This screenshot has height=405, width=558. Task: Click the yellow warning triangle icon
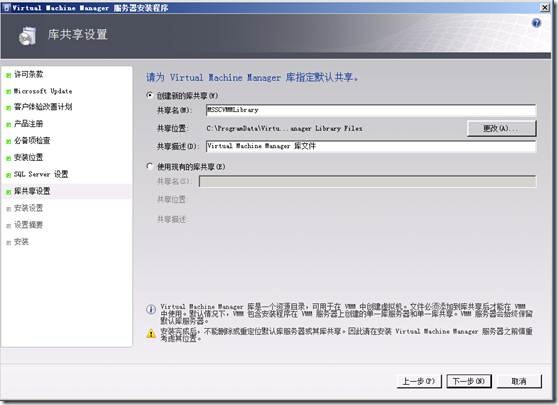[151, 333]
